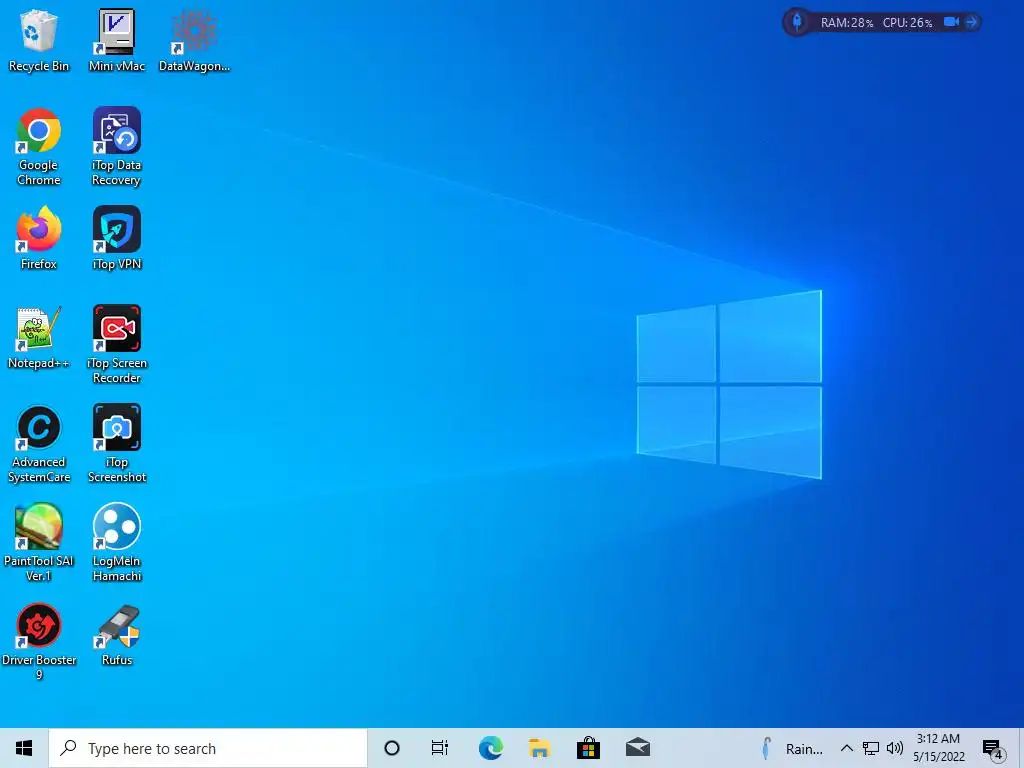Click the arrow icon on performance widget
The image size is (1024, 768).
(972, 22)
